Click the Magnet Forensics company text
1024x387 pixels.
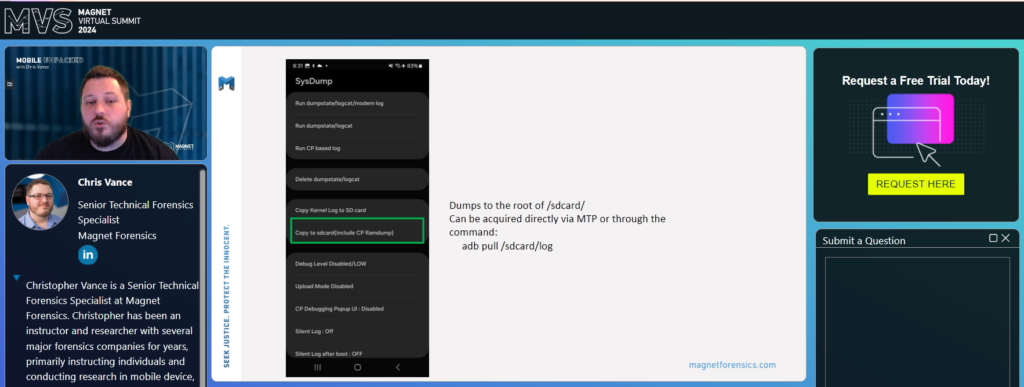click(x=117, y=236)
